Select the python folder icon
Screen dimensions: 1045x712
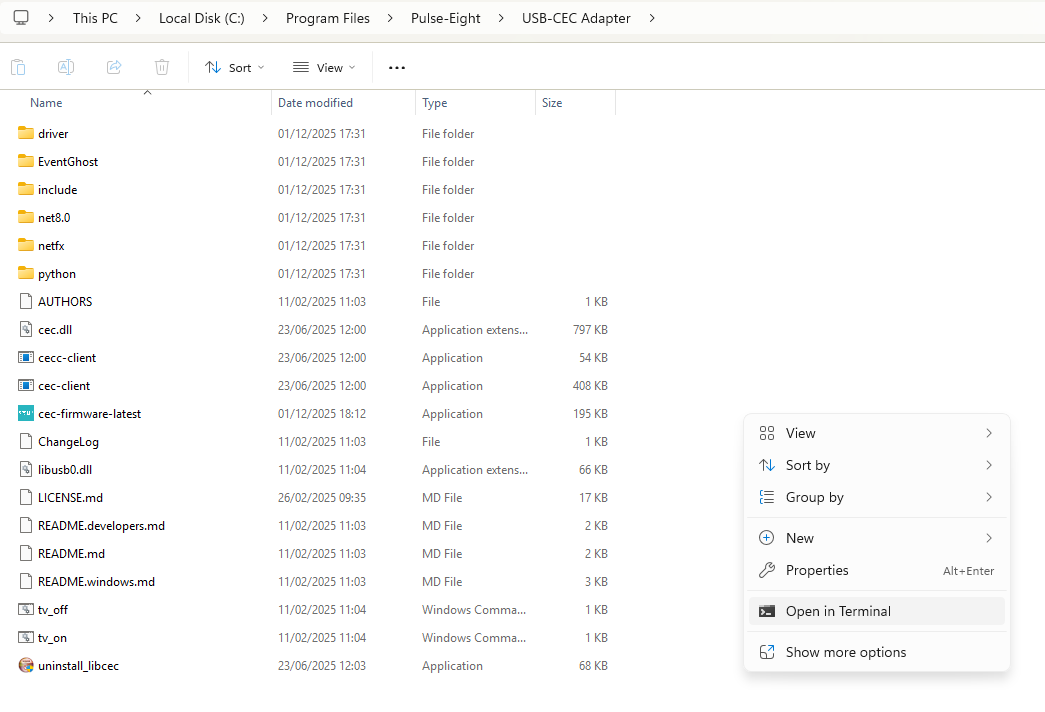(26, 273)
